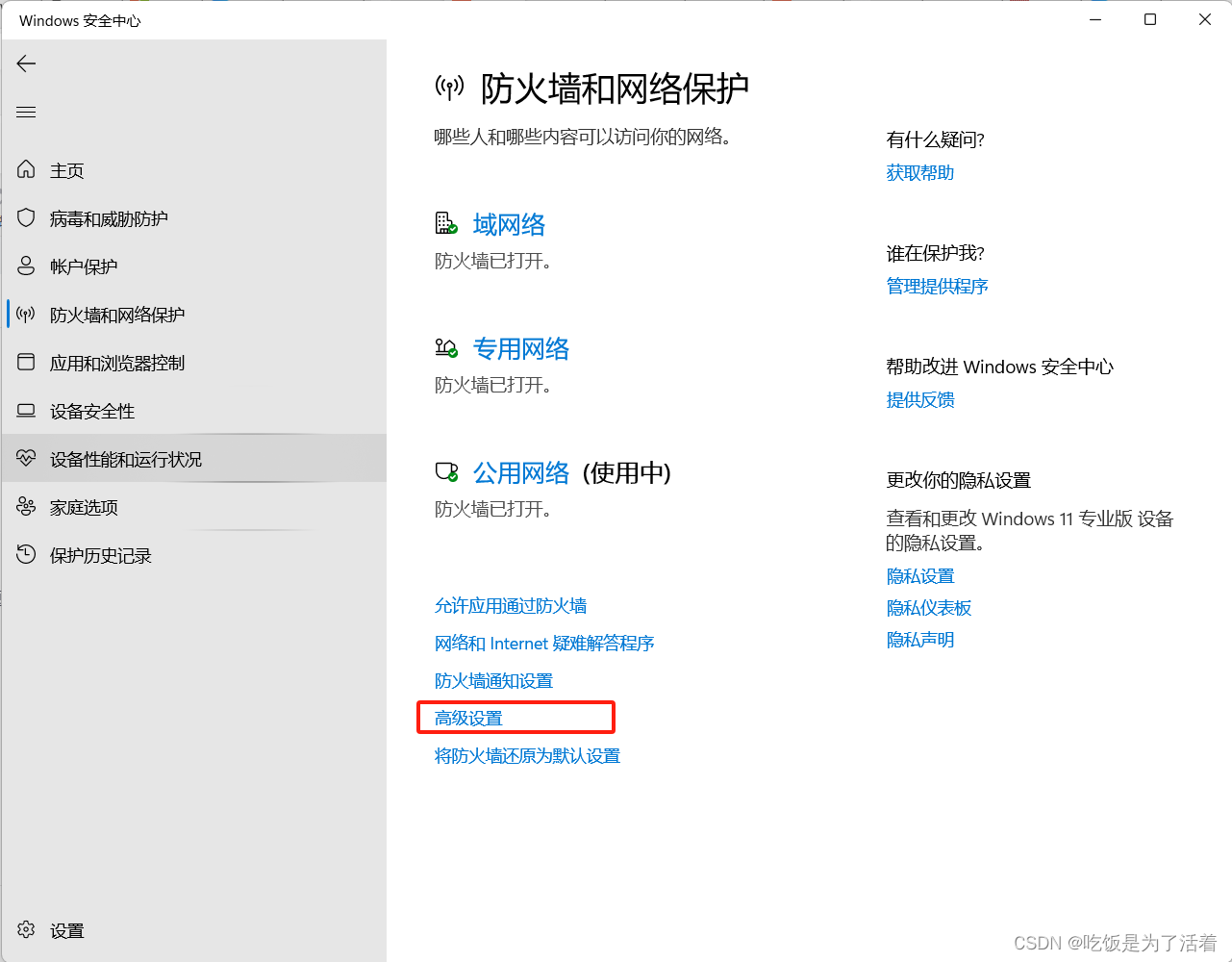Viewport: 1232px width, 962px height.
Task: Minimize the Windows 安全中心 window
Action: 1095,19
